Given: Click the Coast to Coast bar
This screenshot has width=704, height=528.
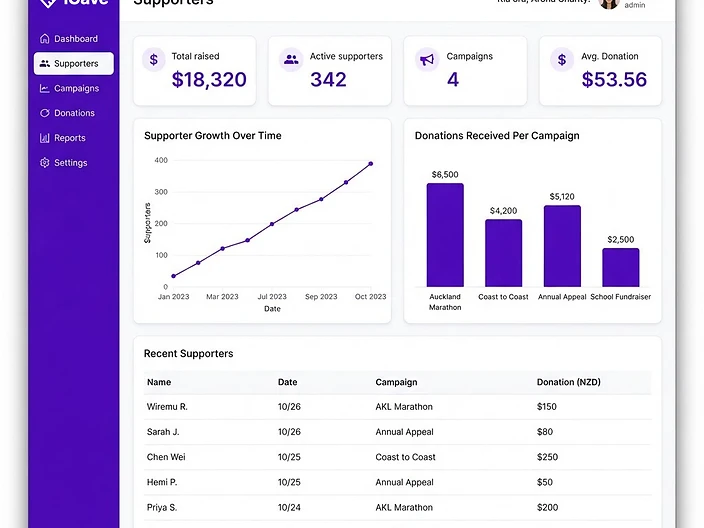Looking at the screenshot, I should 503,253.
